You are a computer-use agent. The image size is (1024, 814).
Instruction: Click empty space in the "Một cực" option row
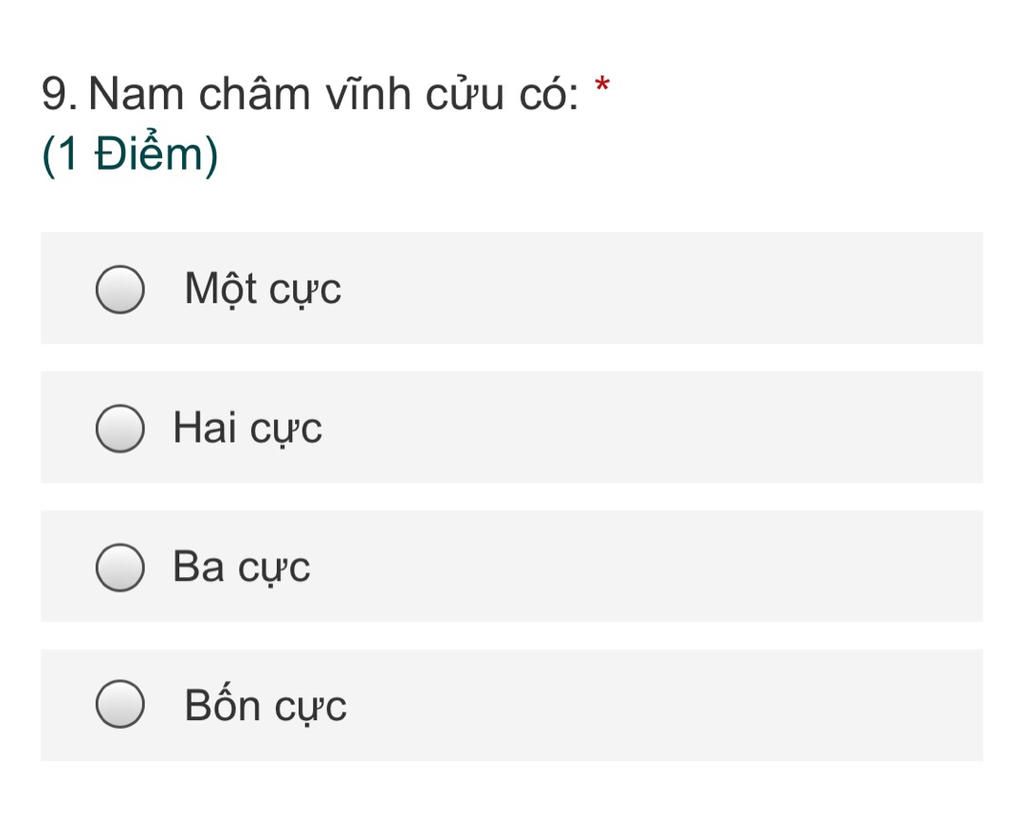click(x=653, y=288)
